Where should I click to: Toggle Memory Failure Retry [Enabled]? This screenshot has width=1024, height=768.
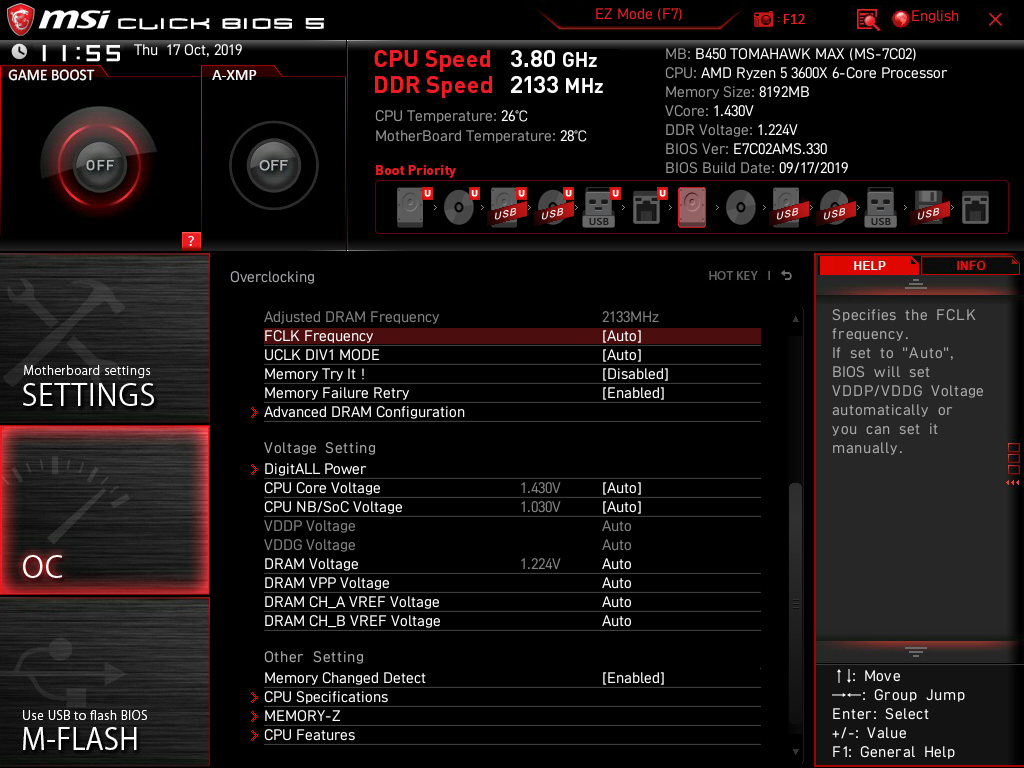pyautogui.click(x=512, y=393)
